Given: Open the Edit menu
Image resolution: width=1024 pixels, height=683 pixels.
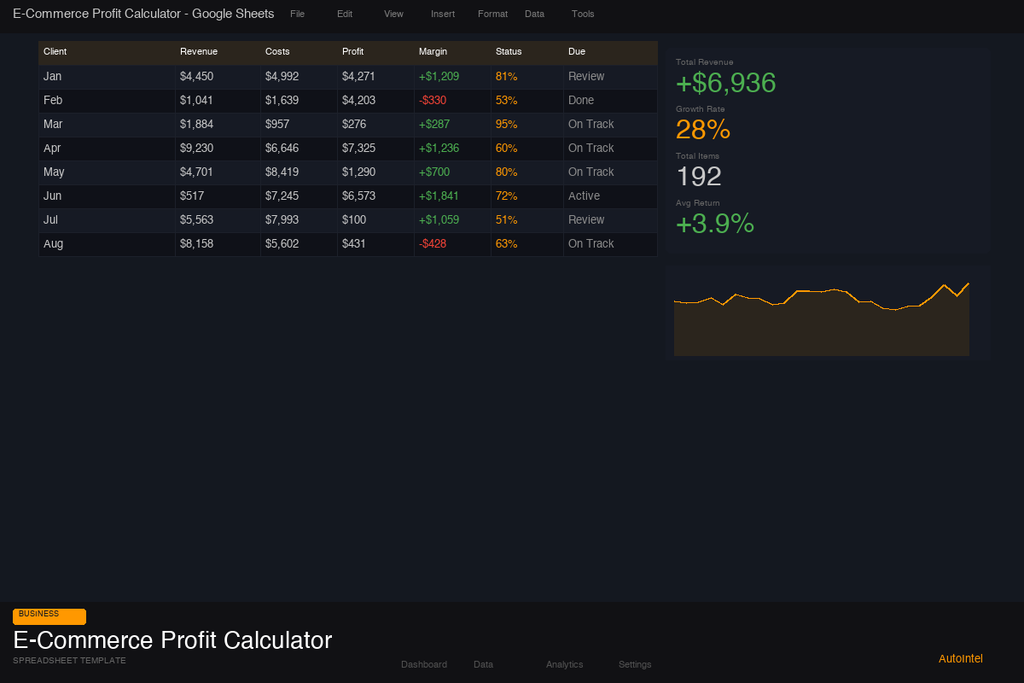Looking at the screenshot, I should click(345, 14).
